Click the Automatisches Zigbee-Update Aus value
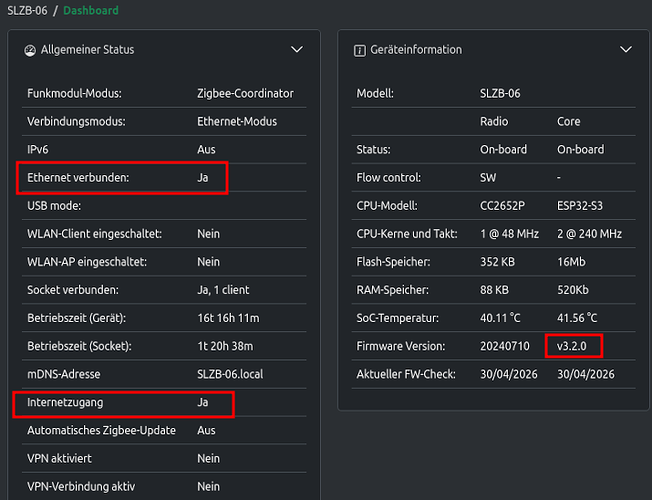 206,431
